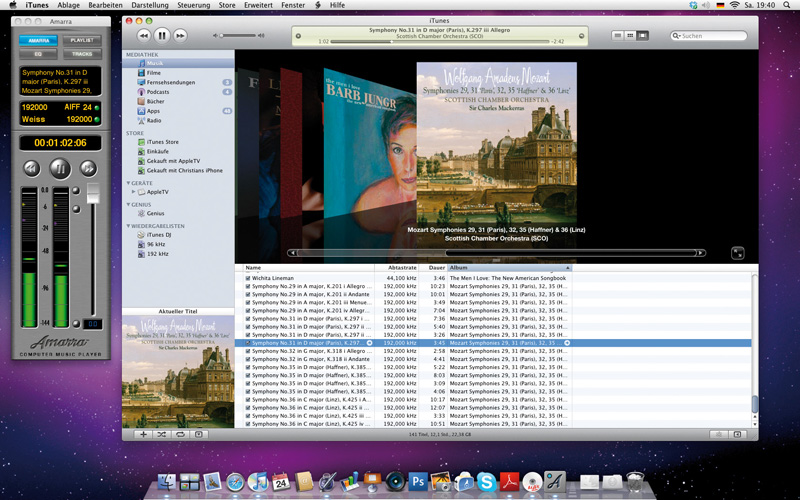Image resolution: width=800 pixels, height=500 pixels.
Task: Hide the artwork viewer panel button
Action: coord(199,434)
